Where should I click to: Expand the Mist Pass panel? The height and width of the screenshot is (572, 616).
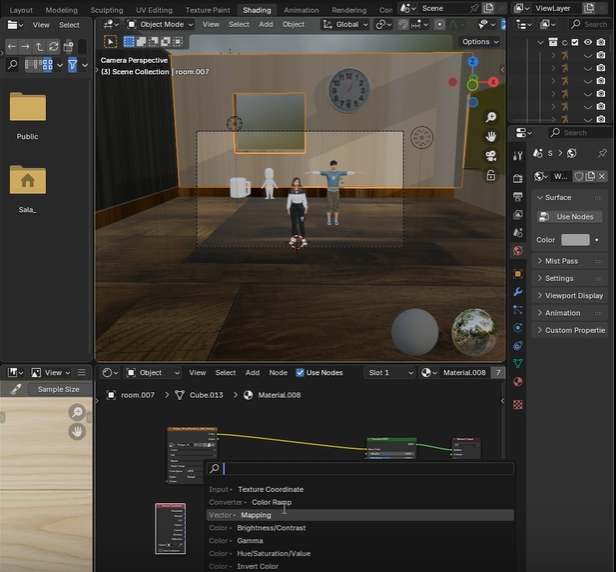tap(560, 261)
